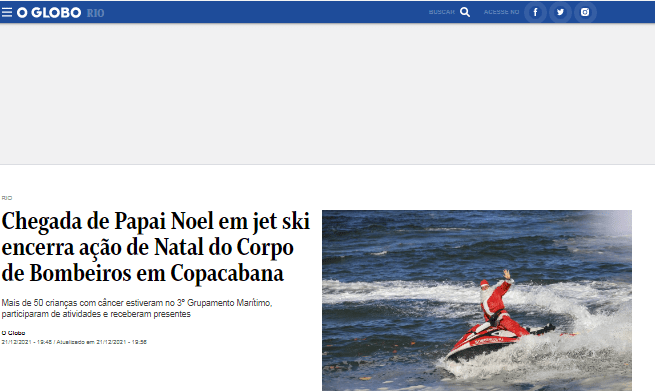Click the O Globo author byline
Viewport: 655px width, 391px height.
13,333
